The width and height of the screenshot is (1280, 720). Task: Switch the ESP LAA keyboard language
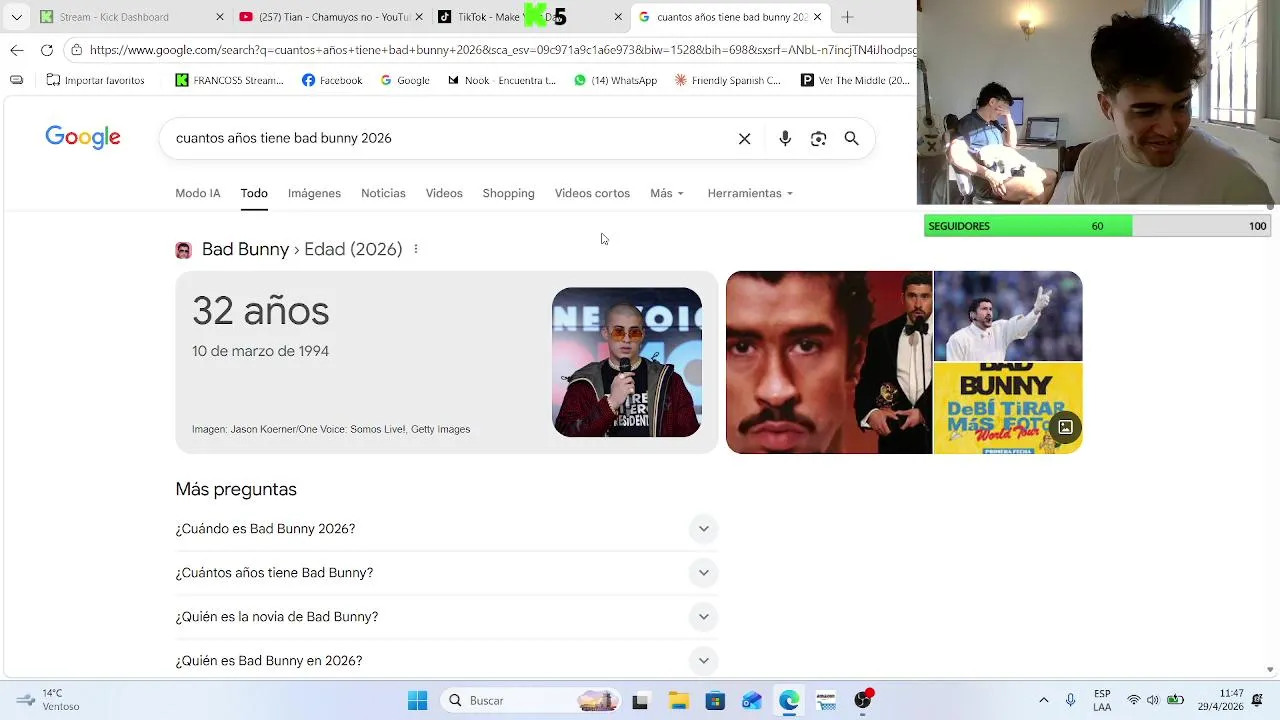click(x=1102, y=700)
